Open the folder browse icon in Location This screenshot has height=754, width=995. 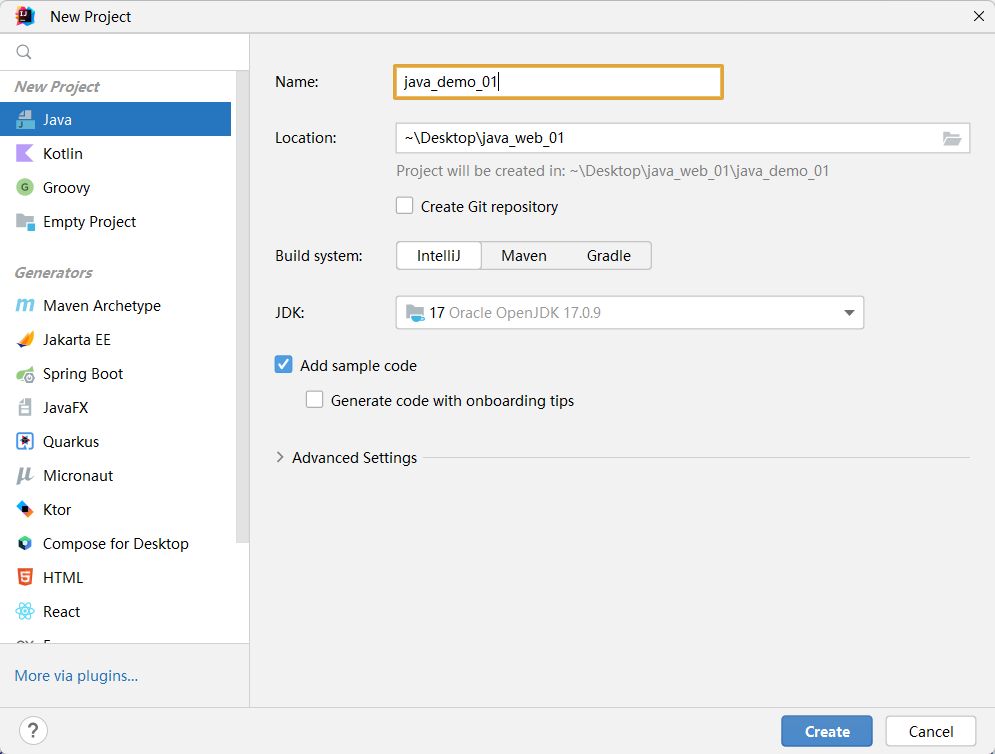(951, 138)
